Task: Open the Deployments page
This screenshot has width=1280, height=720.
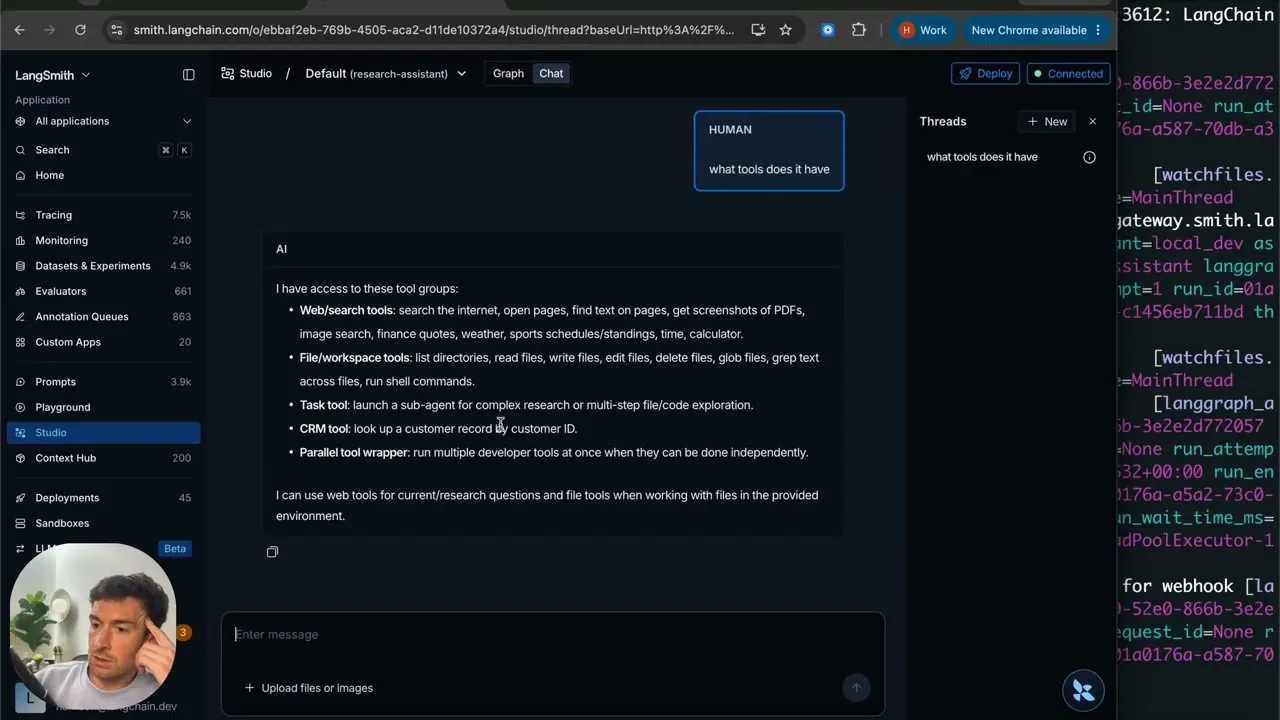Action: click(103, 498)
